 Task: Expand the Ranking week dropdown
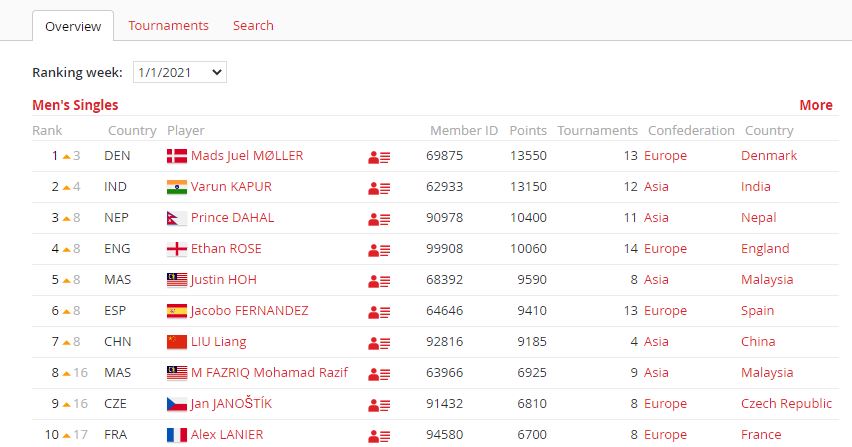(180, 72)
